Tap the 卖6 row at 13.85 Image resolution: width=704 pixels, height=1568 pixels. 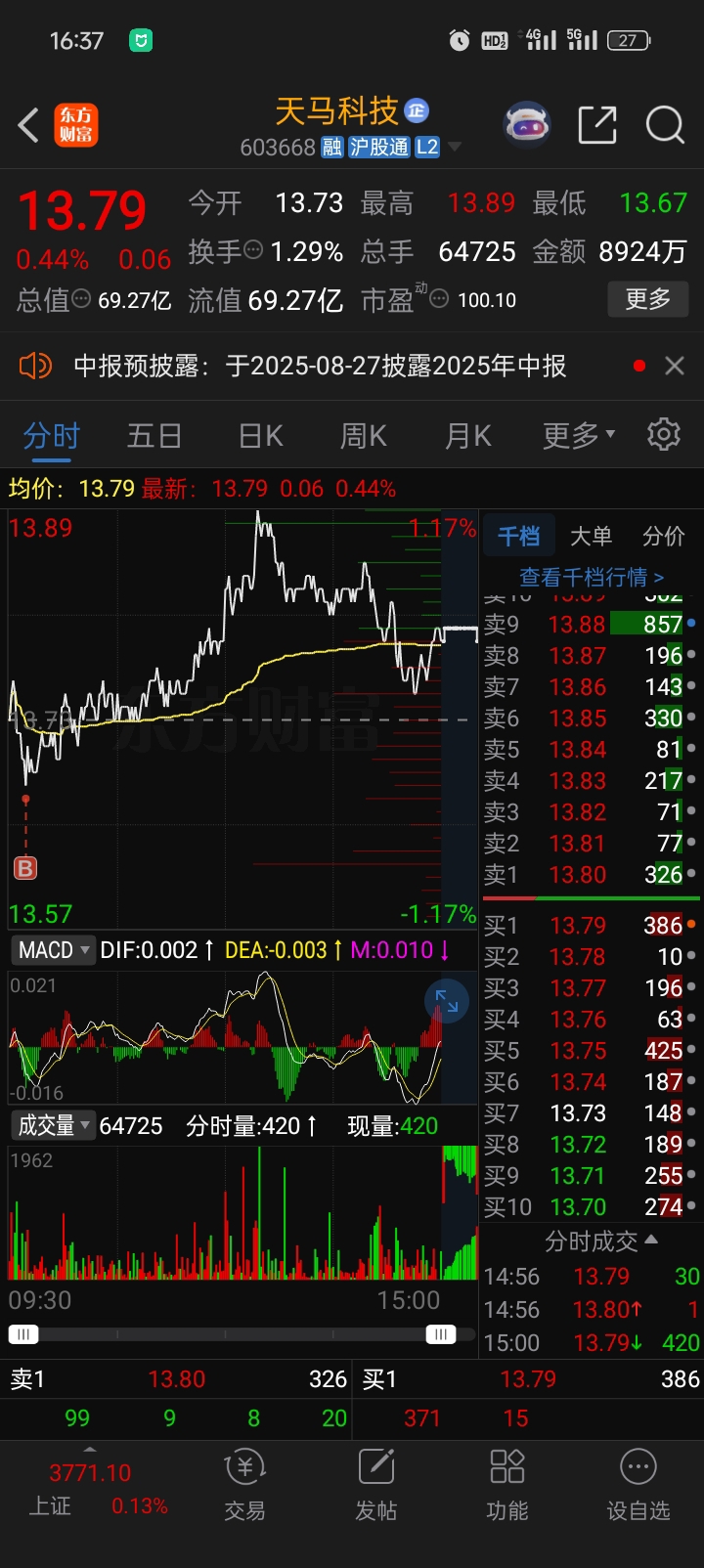tap(591, 718)
